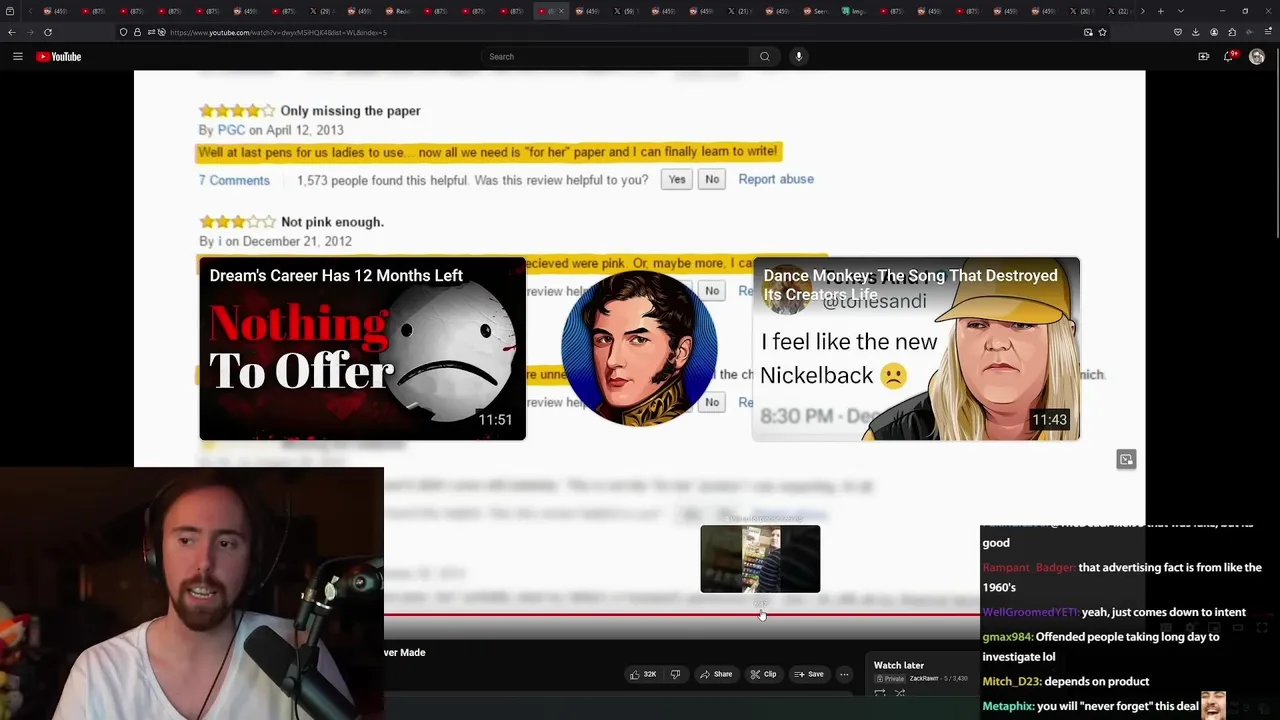Image resolution: width=1280 pixels, height=720 pixels.
Task: Click the "7 Comments" link in review
Action: pyautogui.click(x=234, y=180)
